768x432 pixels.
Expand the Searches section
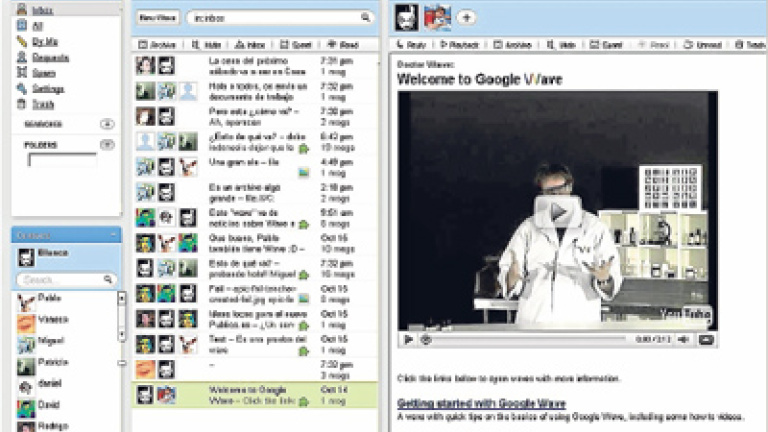pyautogui.click(x=107, y=124)
